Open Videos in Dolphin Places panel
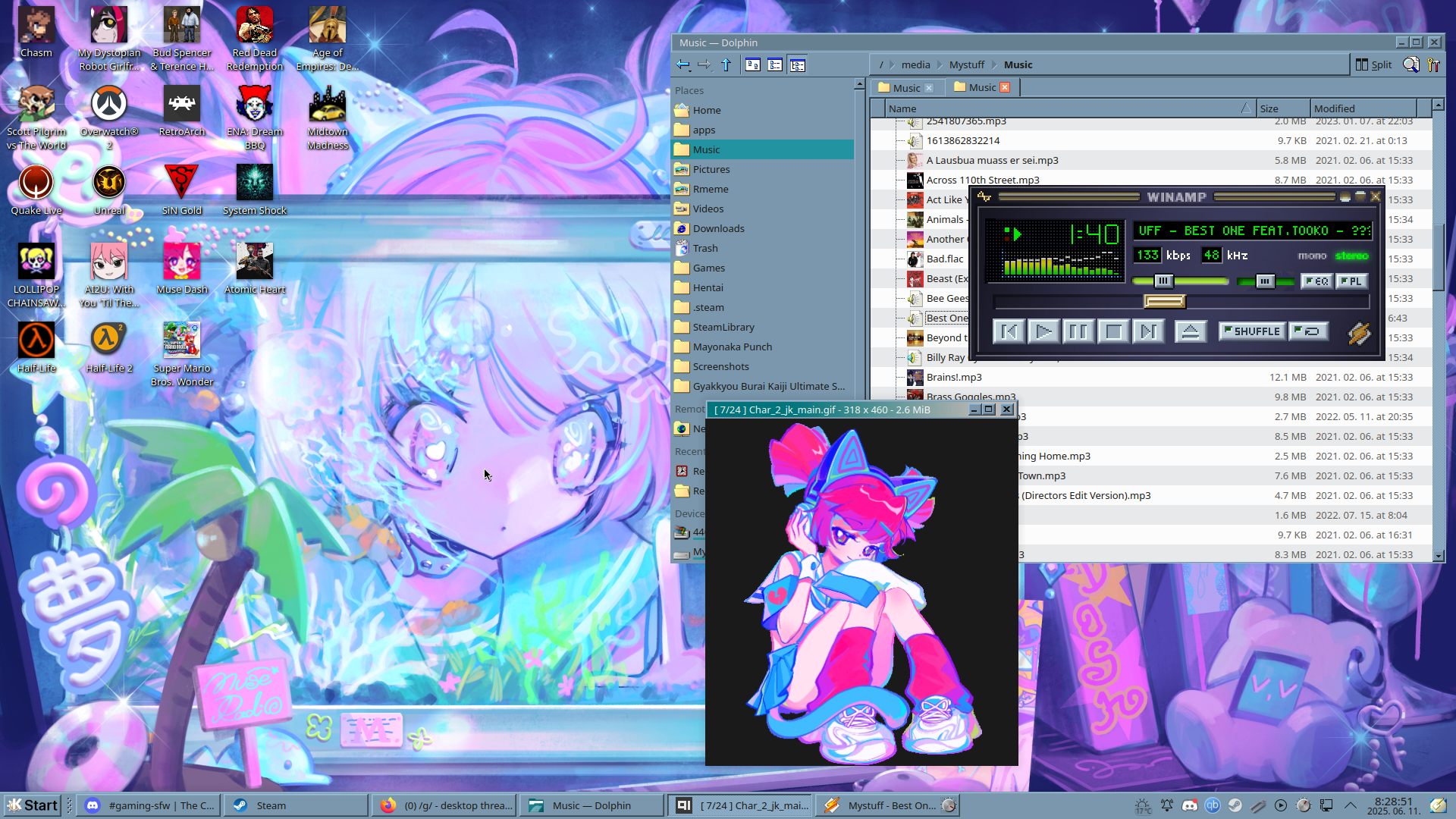The height and width of the screenshot is (819, 1456). pos(763,209)
